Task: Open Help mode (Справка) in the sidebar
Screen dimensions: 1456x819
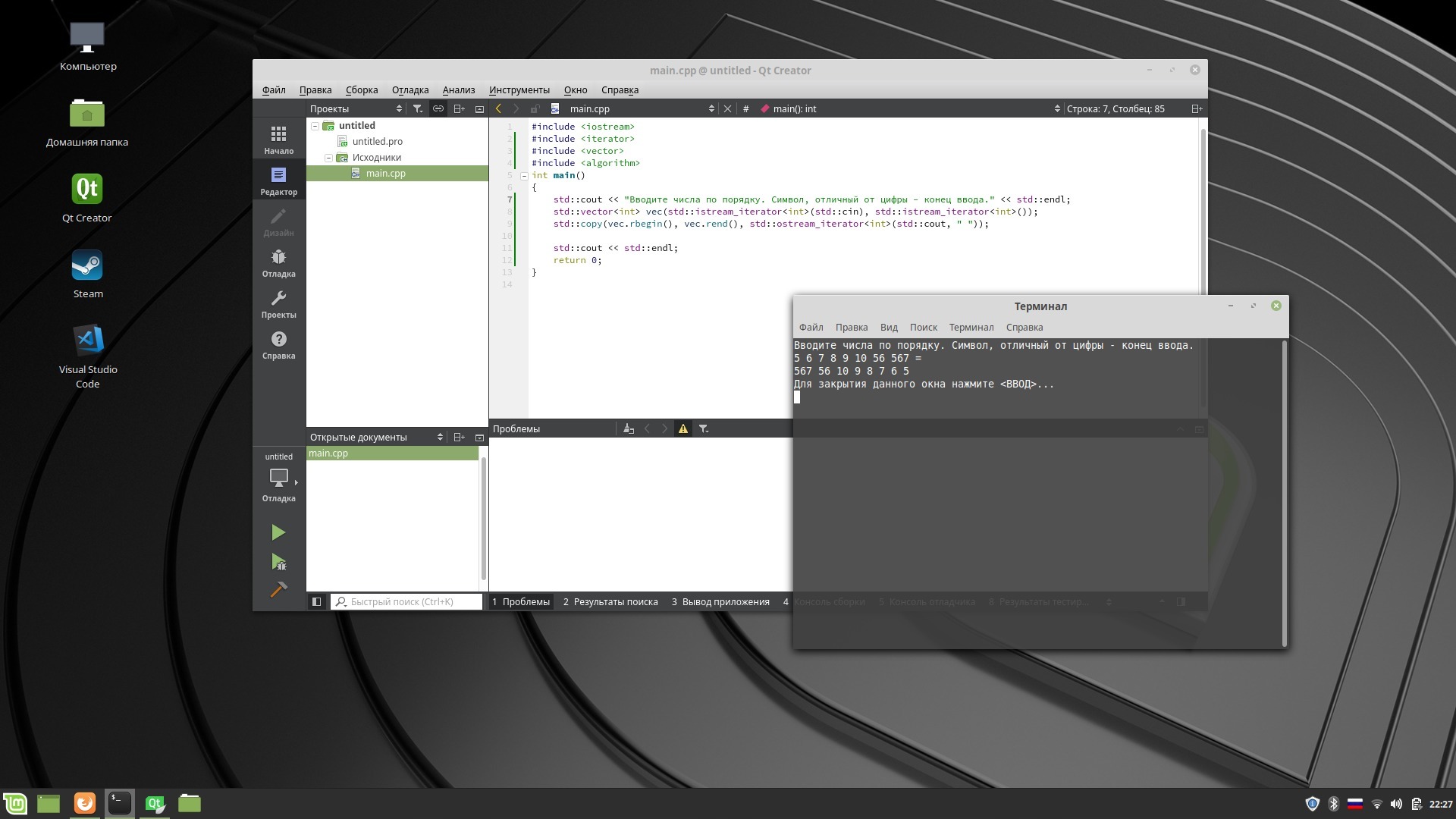Action: 278,344
